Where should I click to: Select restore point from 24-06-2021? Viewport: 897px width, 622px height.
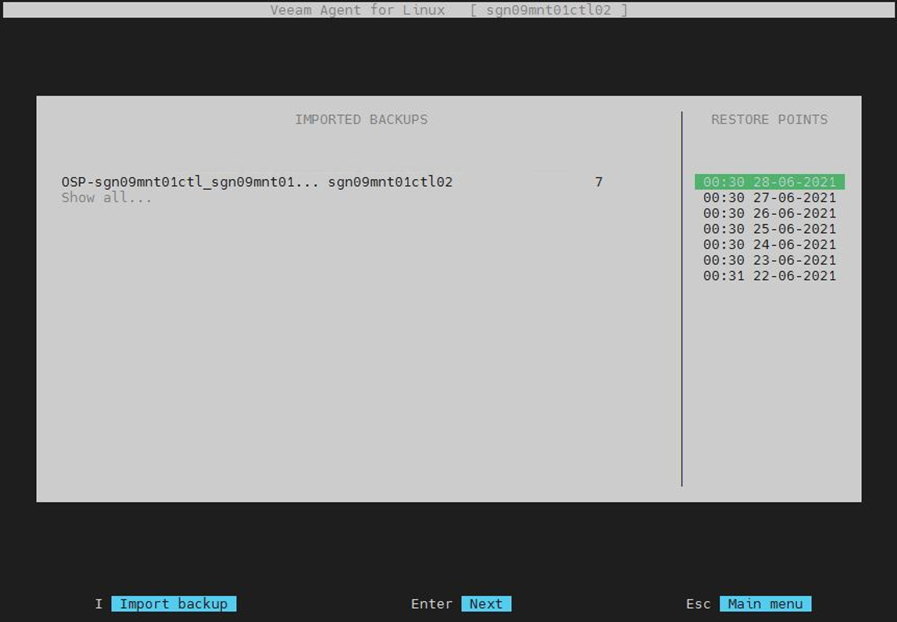pos(769,244)
